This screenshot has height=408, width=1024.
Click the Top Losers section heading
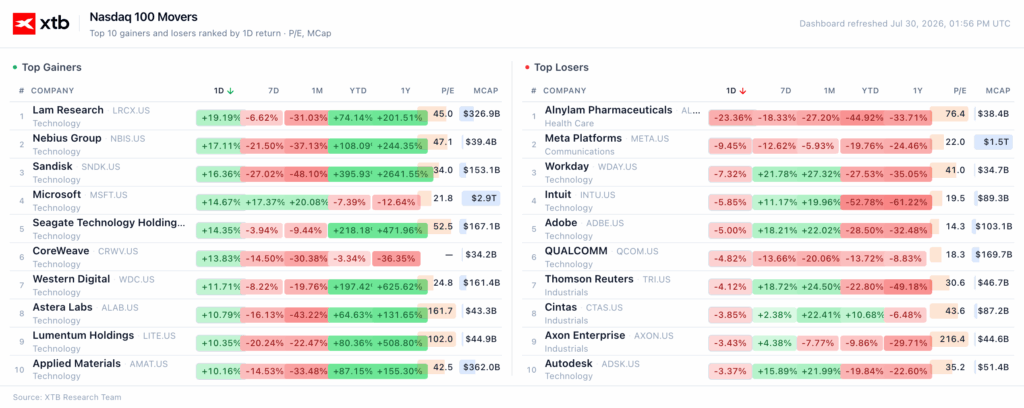[561, 67]
